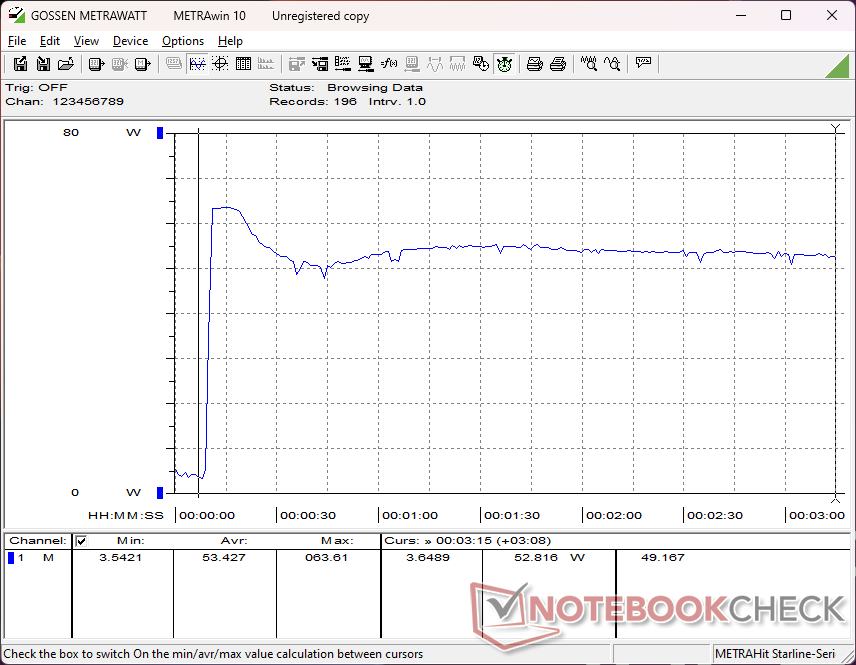Open the Device menu
856x665 pixels.
tap(130, 41)
